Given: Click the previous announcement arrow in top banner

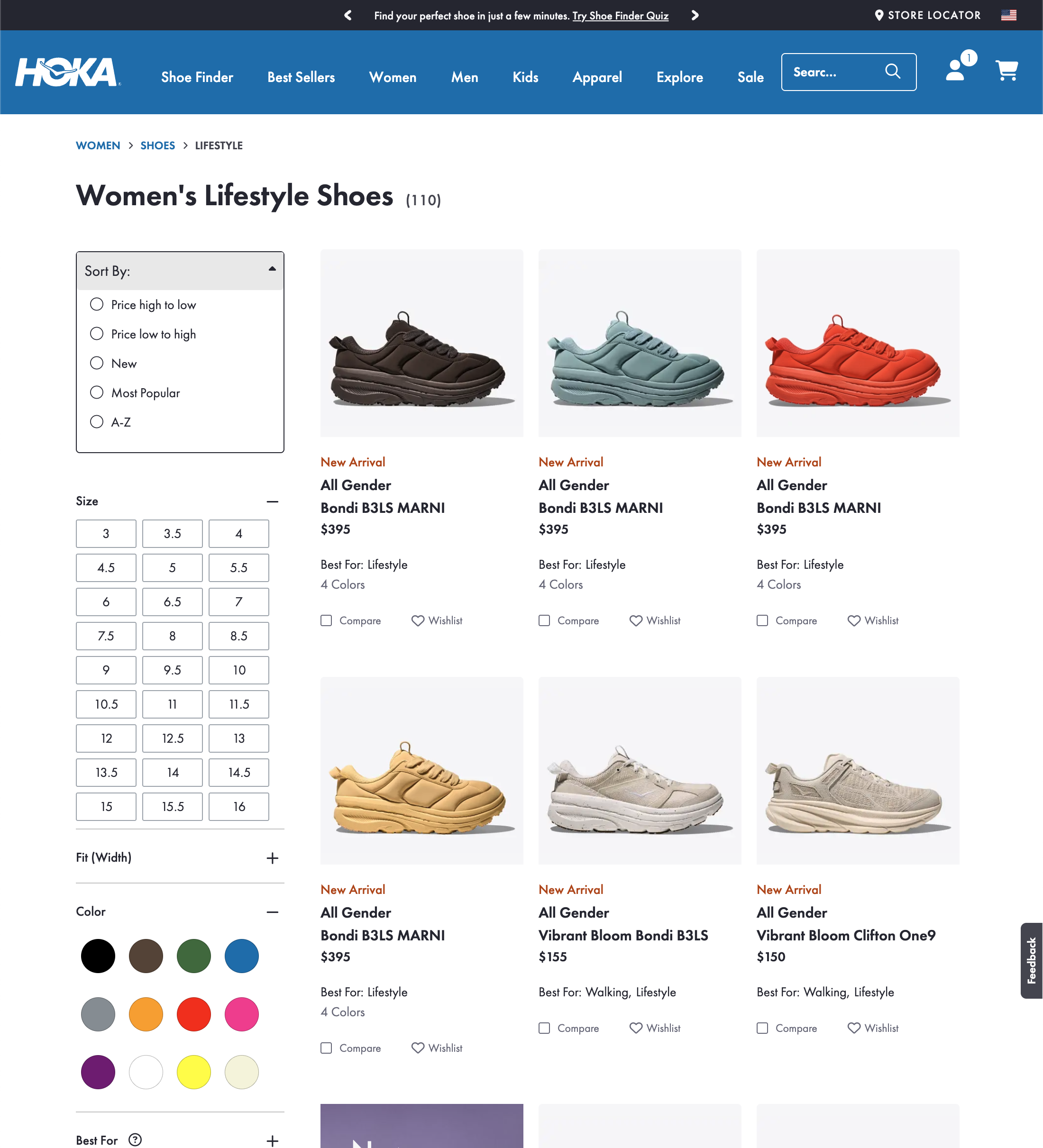Looking at the screenshot, I should [x=348, y=15].
